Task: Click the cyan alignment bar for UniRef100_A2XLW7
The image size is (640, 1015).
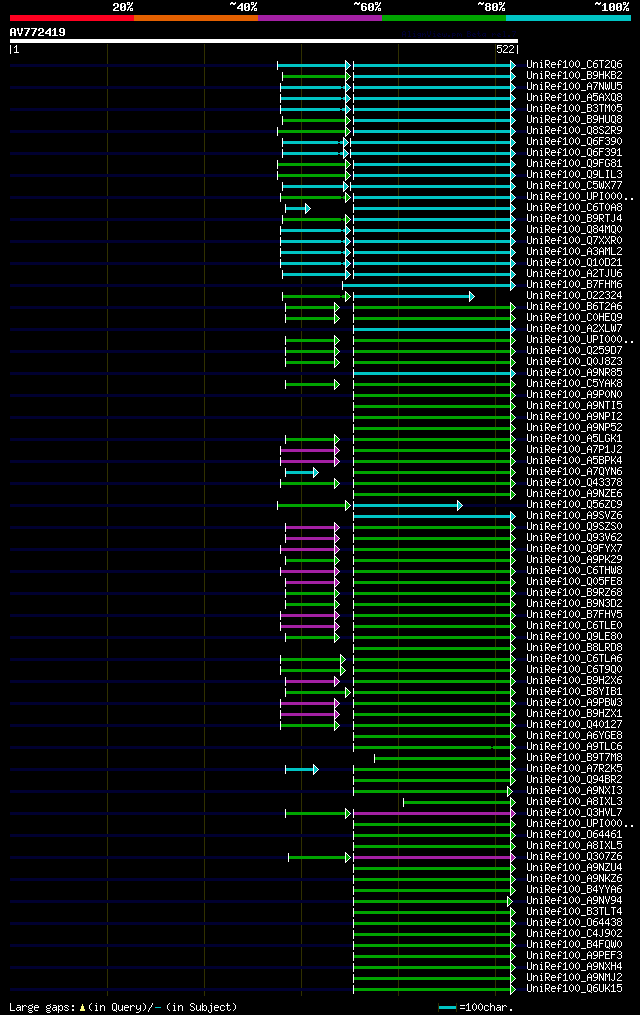Action: click(434, 329)
